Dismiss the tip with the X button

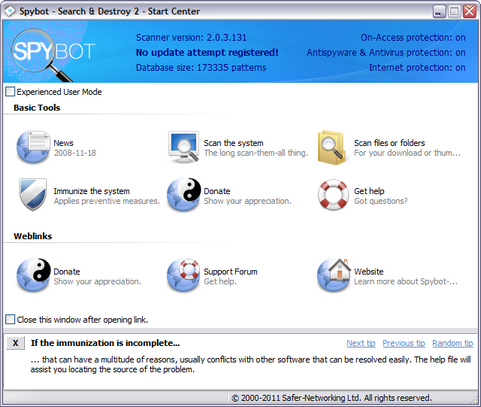pos(15,343)
